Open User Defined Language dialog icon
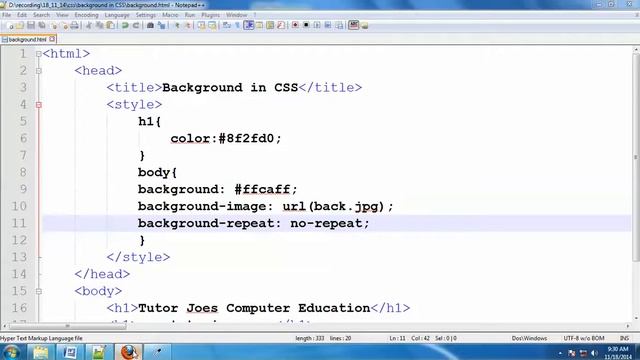640x360 pixels. tap(259, 25)
